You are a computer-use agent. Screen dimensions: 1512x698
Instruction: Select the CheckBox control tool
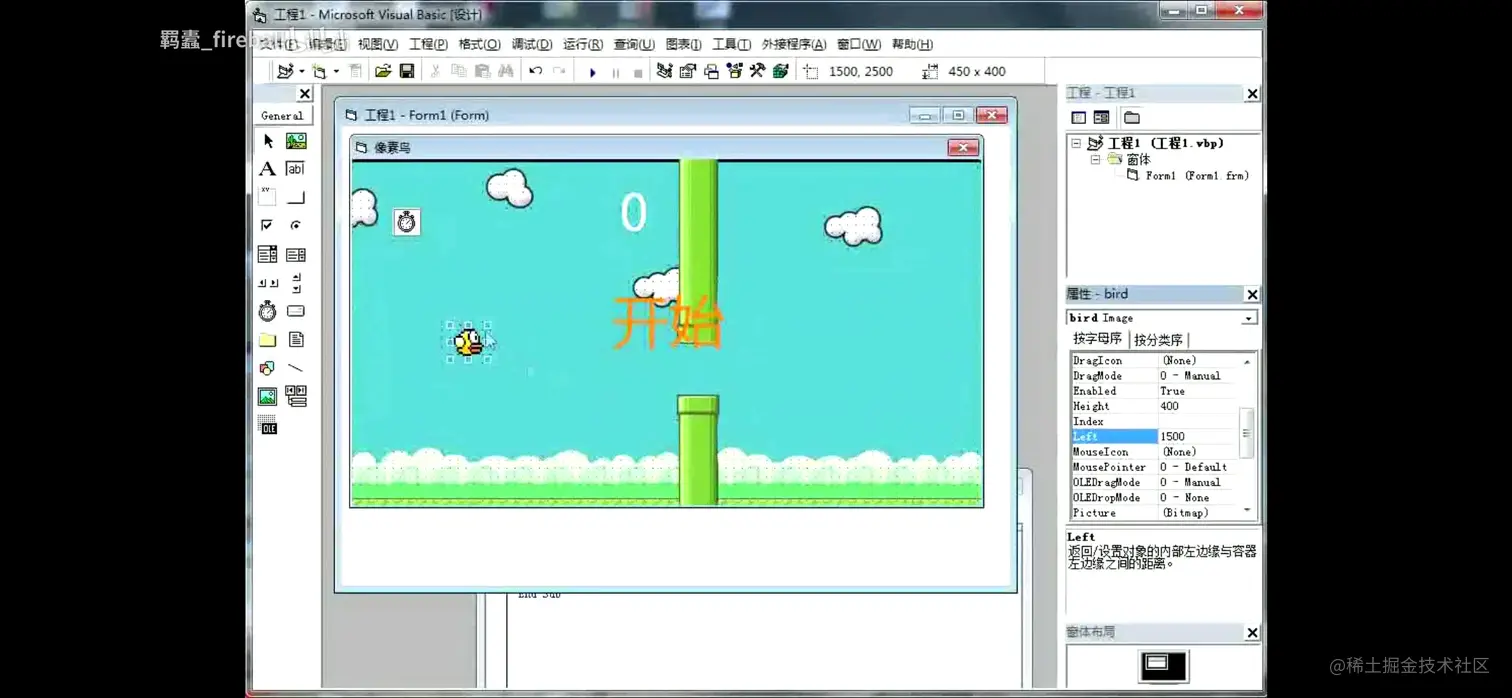tap(268, 225)
